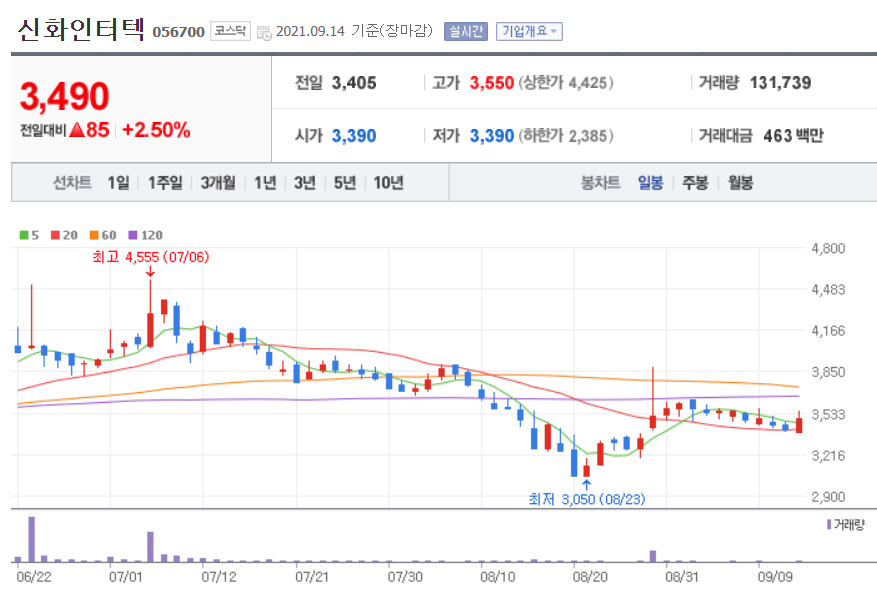Click the 코스닥 market badge
This screenshot has height=593, width=877.
tap(230, 31)
